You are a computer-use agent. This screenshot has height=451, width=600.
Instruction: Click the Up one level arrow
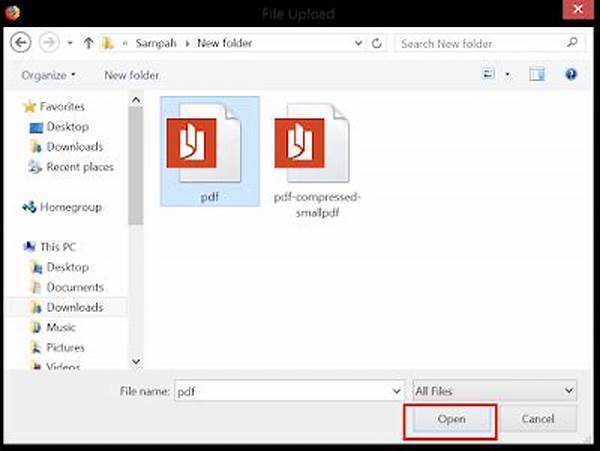pos(89,44)
